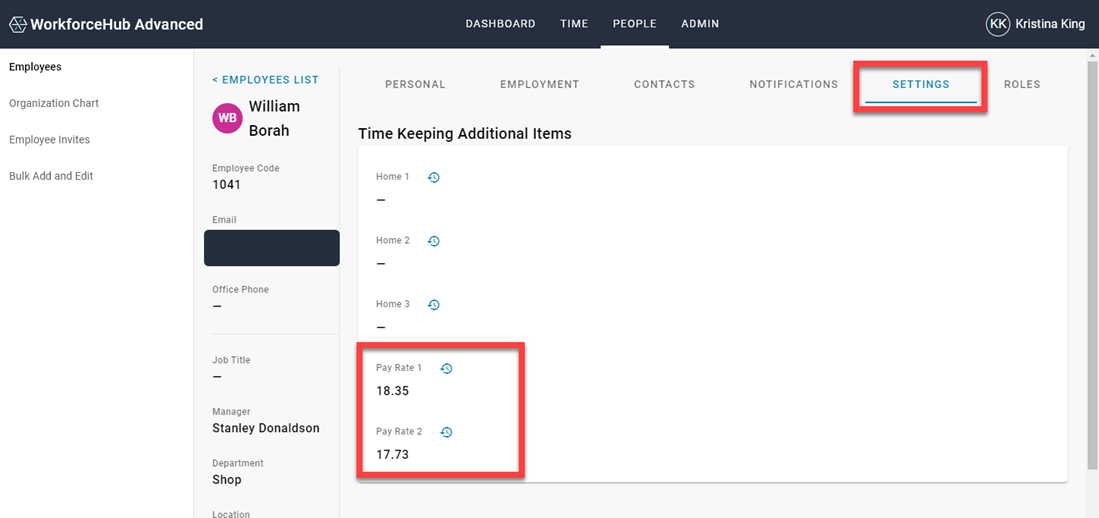
Task: View Pay Rate 1 history icon
Action: click(x=447, y=369)
